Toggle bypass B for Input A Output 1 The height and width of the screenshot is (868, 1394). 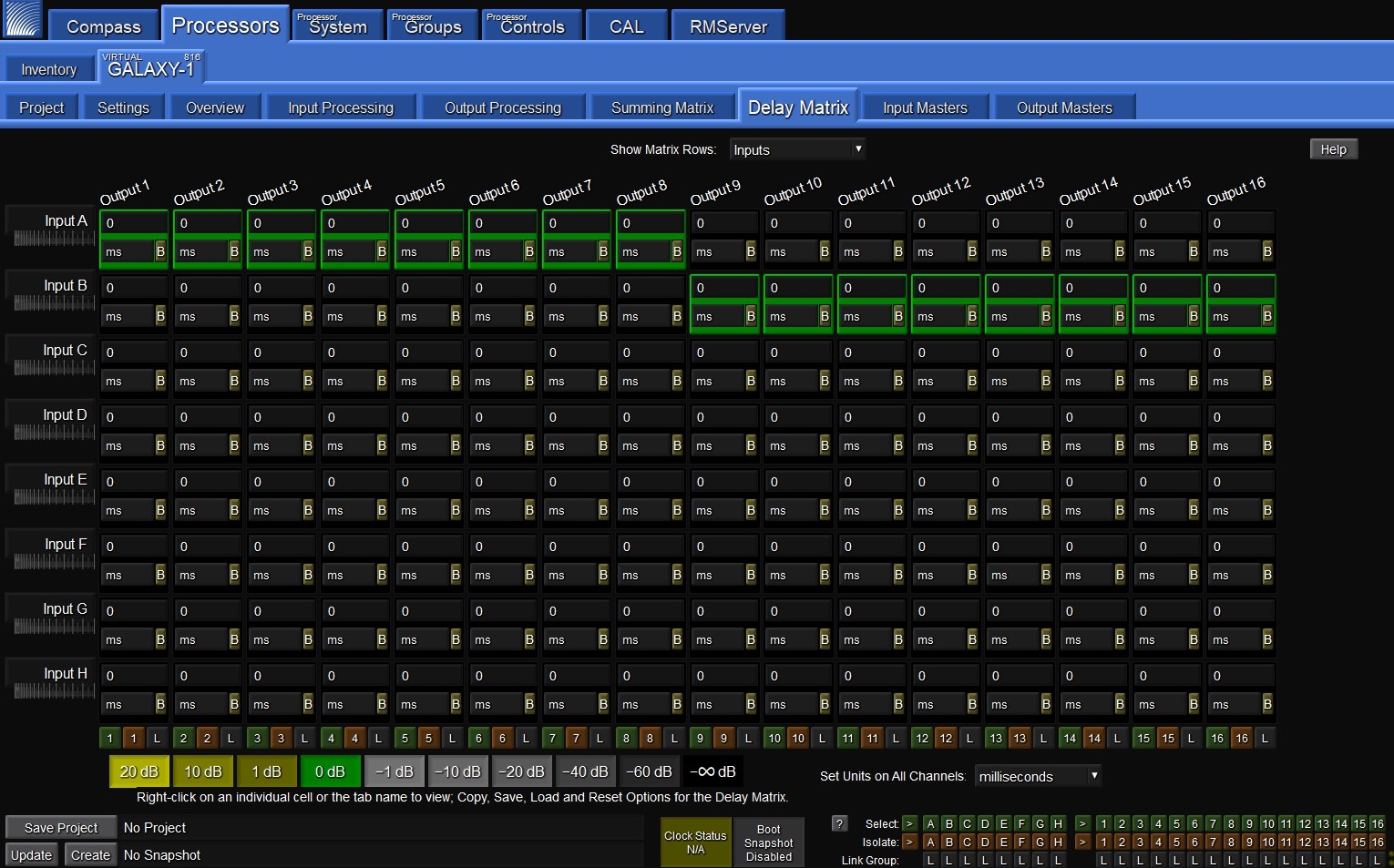point(160,251)
